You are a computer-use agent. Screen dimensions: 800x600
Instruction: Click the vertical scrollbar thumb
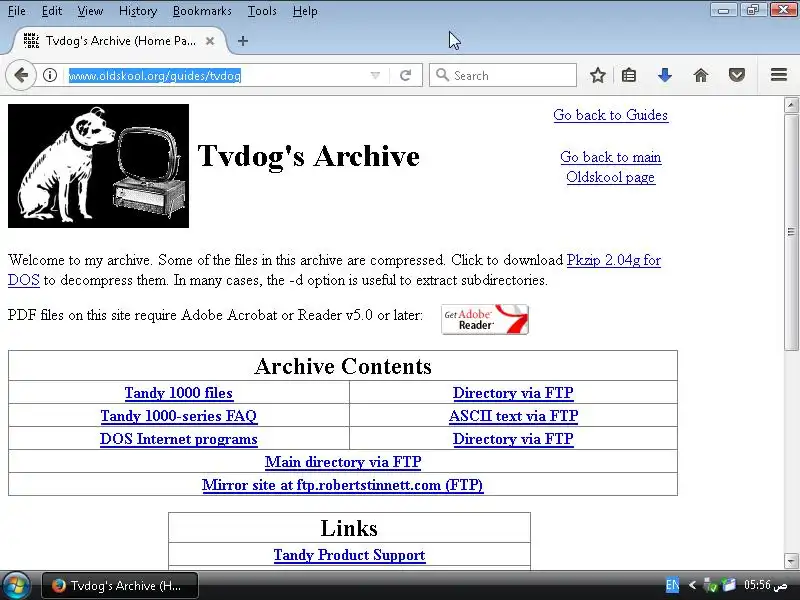coord(791,232)
